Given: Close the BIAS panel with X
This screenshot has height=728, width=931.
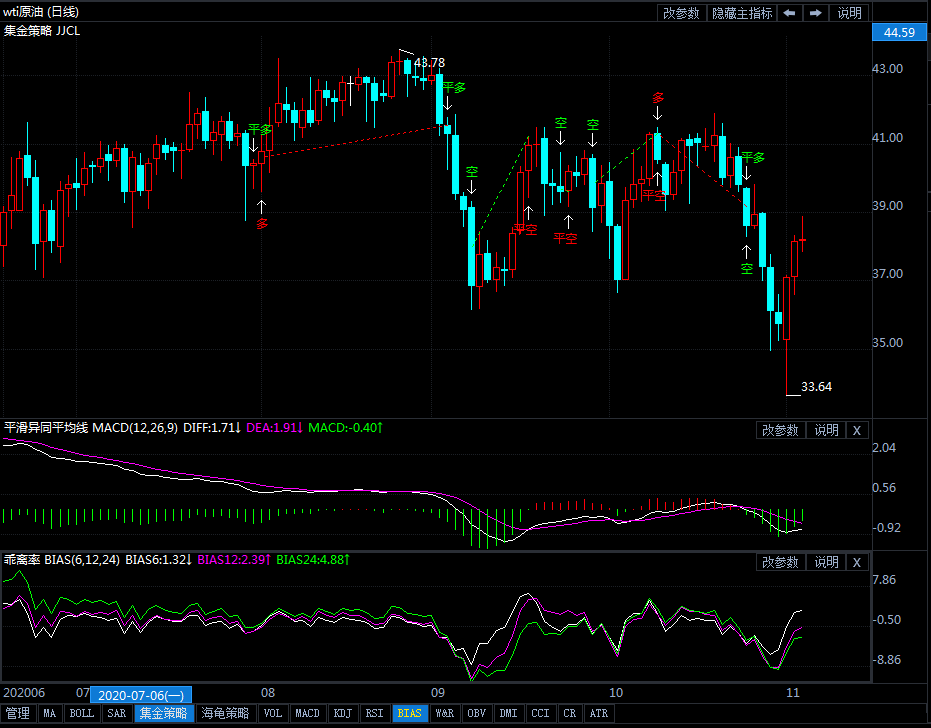Looking at the screenshot, I should pos(856,562).
